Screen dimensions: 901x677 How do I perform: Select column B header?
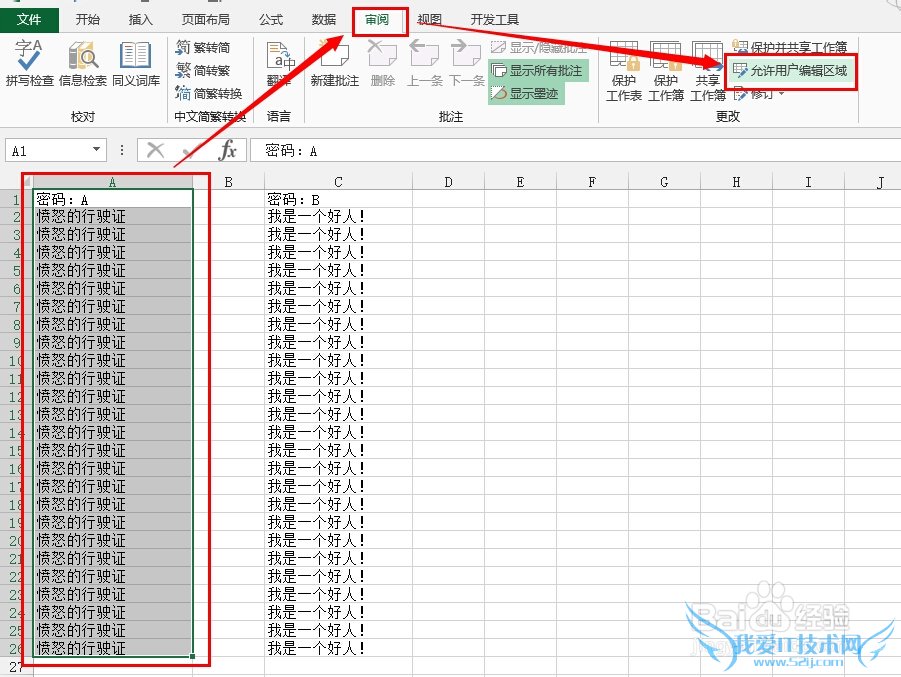[x=228, y=182]
